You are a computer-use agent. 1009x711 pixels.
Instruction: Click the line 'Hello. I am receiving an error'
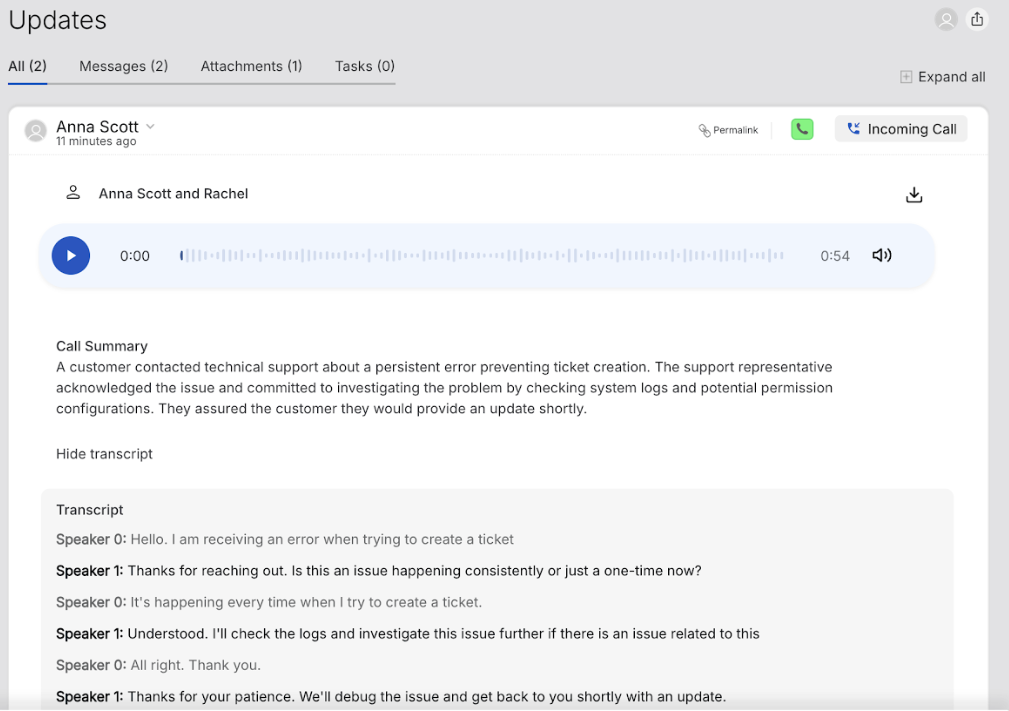point(284,539)
